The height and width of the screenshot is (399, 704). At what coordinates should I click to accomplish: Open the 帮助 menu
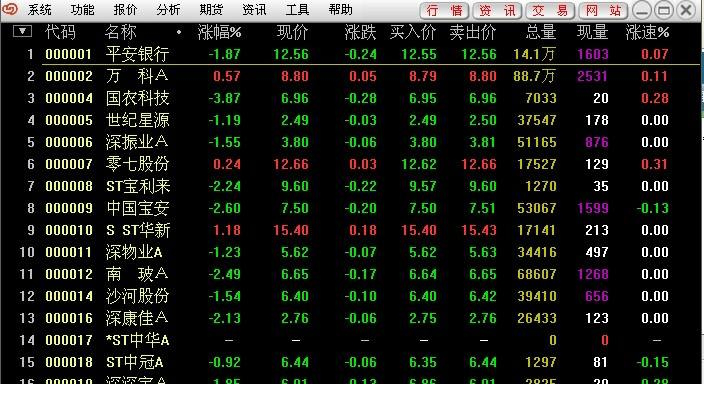[340, 9]
